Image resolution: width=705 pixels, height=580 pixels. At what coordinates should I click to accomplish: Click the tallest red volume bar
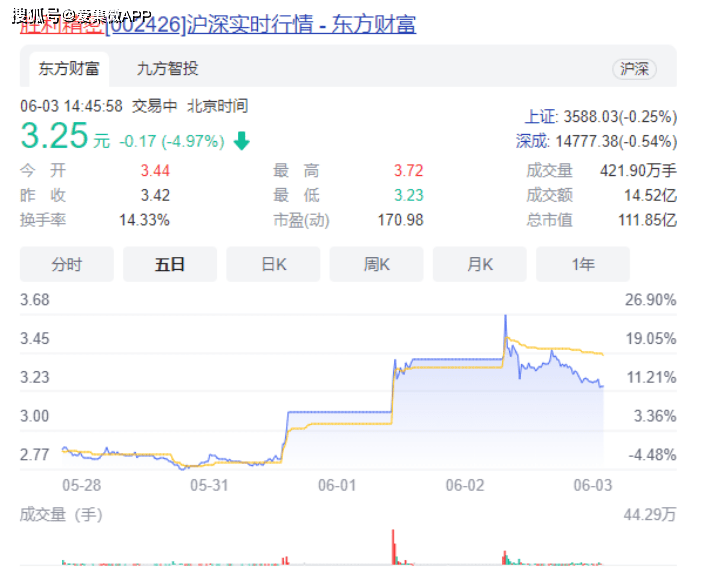coord(393,547)
